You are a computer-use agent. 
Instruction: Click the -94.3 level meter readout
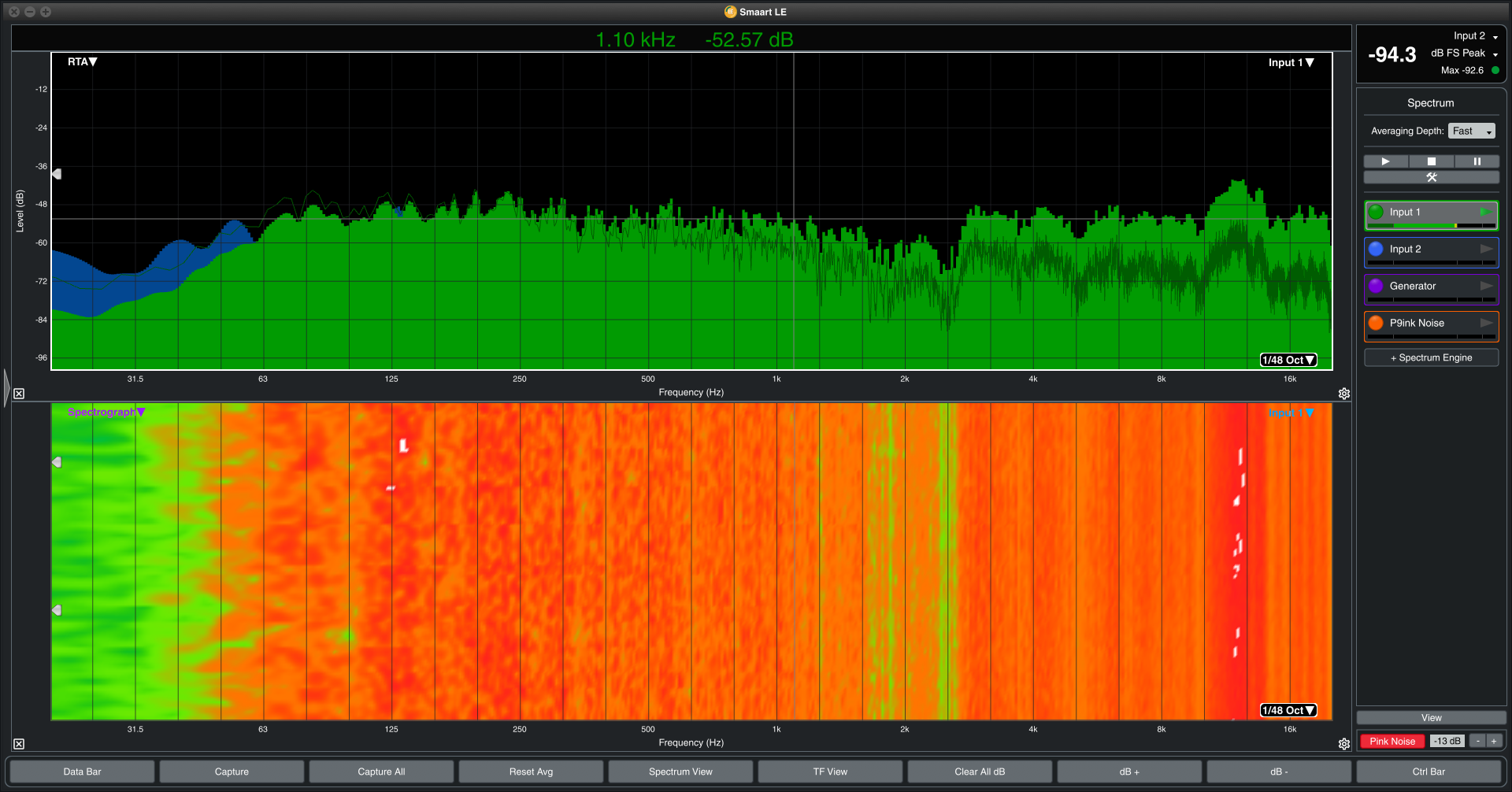point(1392,54)
